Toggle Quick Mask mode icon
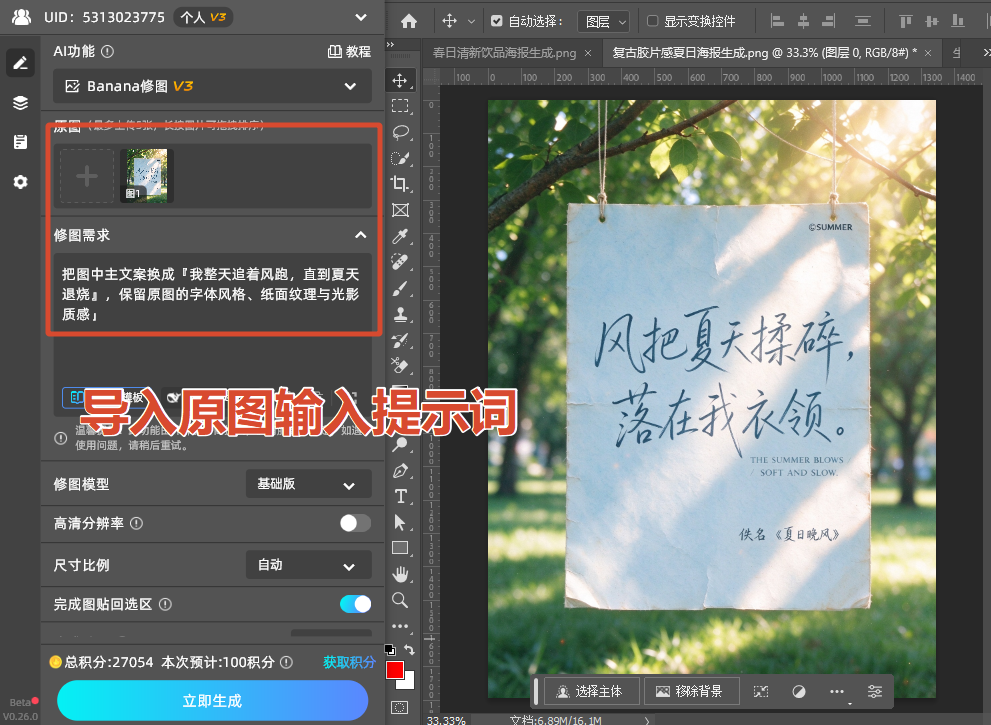This screenshot has height=725, width=991. pos(399,707)
